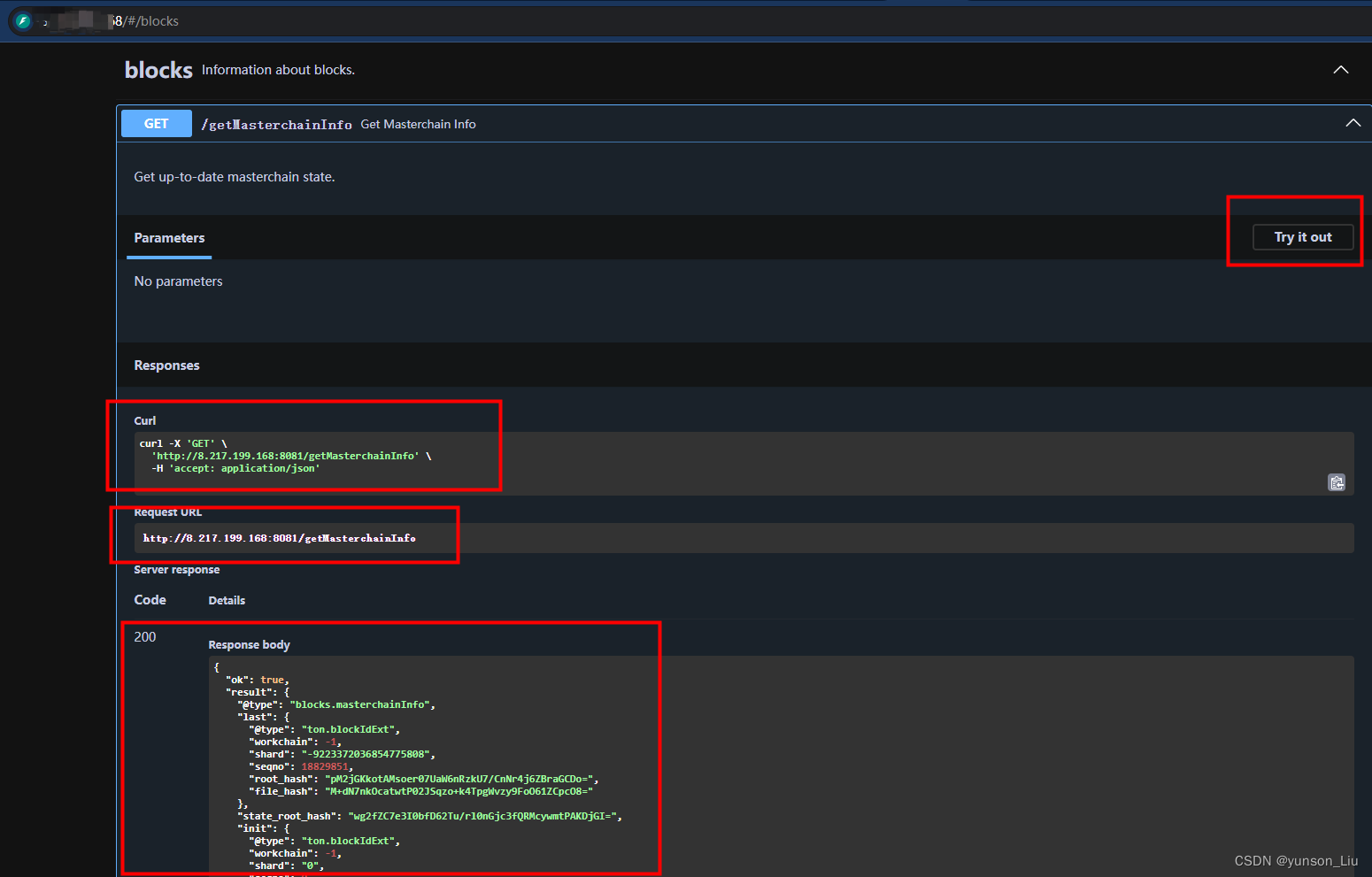
Task: Select the Request URL text box
Action: tap(744, 538)
